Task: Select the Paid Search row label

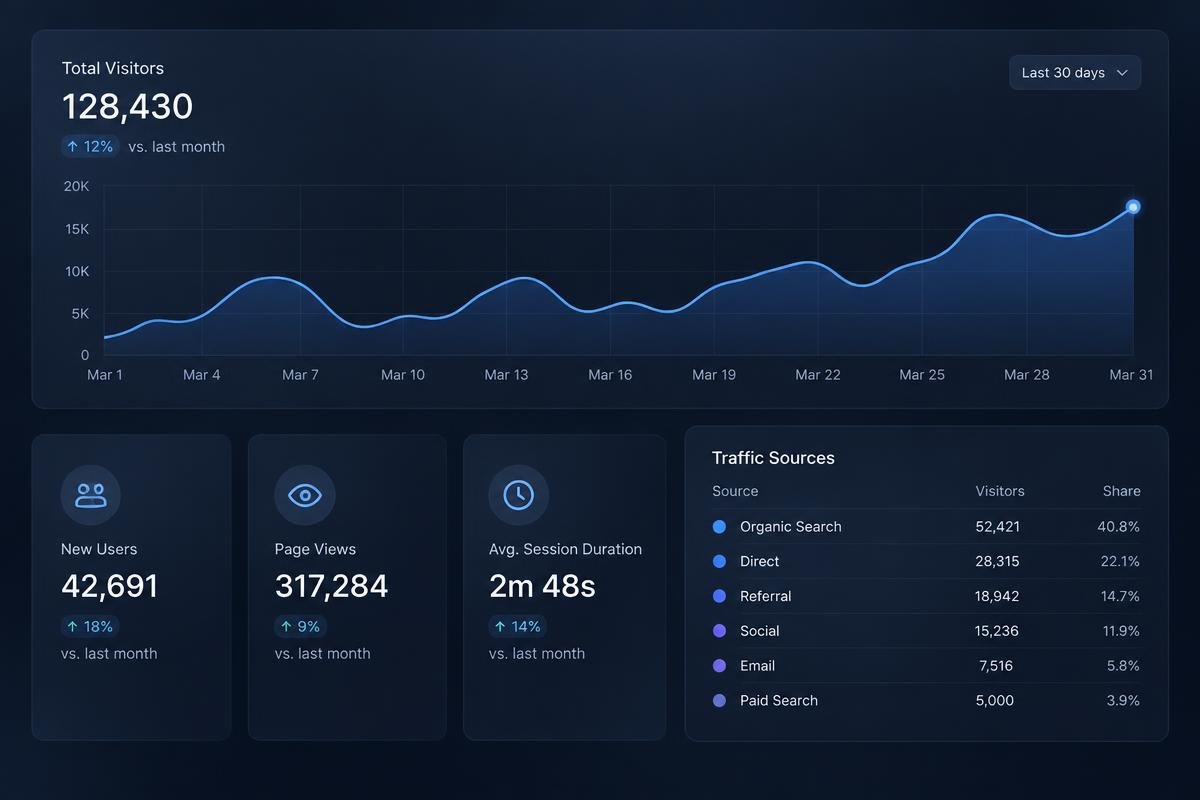Action: [x=779, y=701]
